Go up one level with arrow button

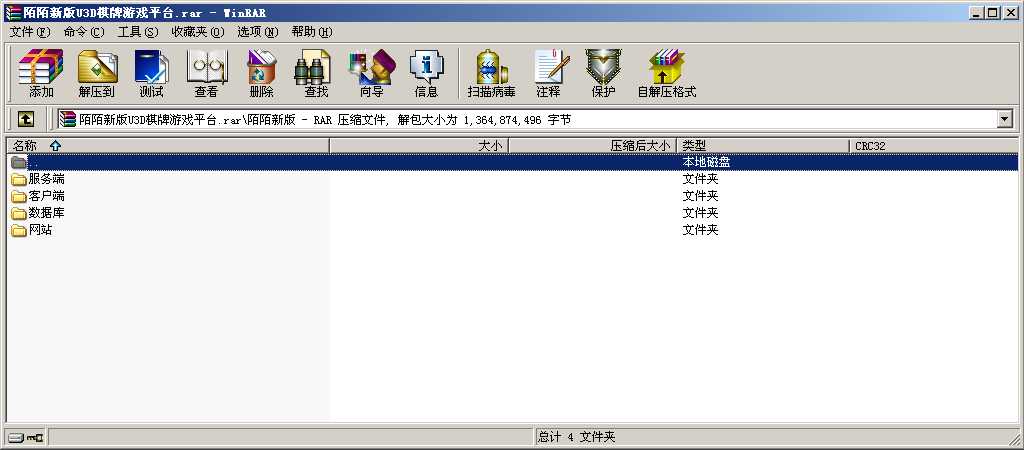(x=25, y=119)
